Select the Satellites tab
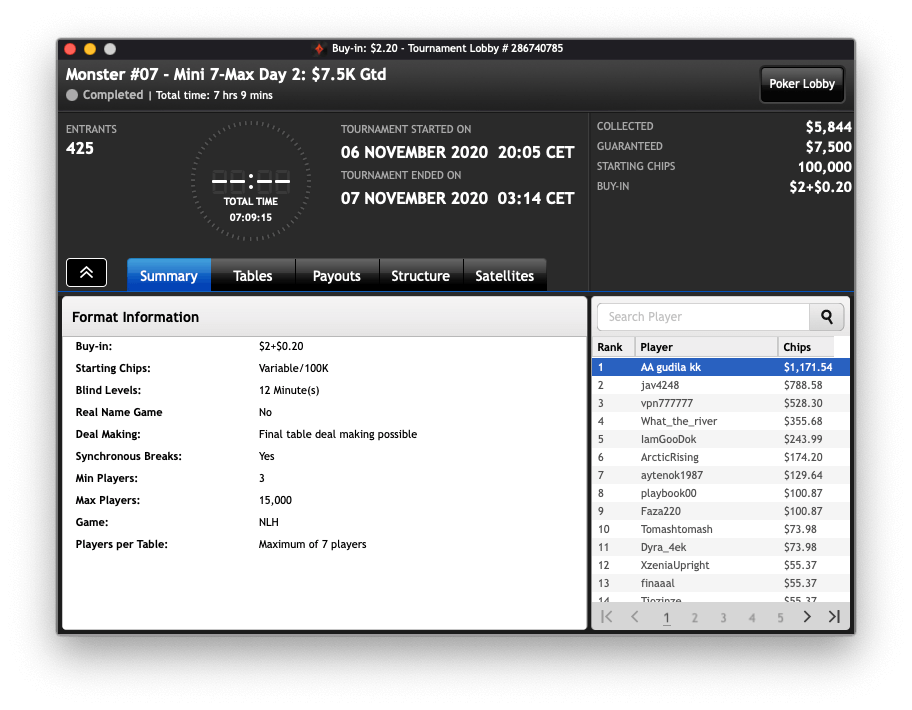Viewport: 912px width, 710px height. point(504,276)
